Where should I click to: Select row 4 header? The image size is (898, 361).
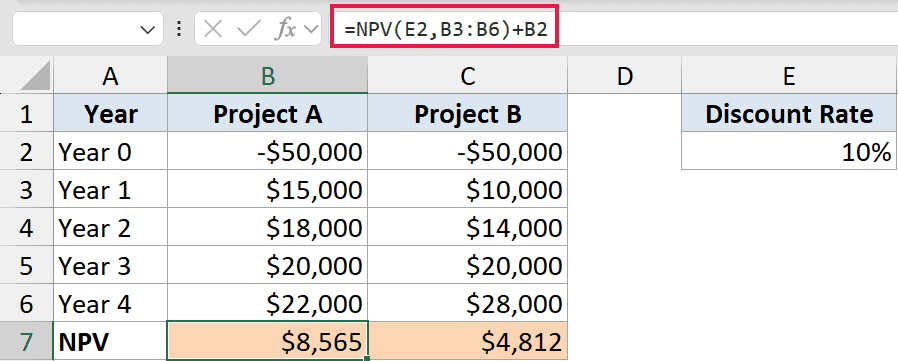coord(26,228)
